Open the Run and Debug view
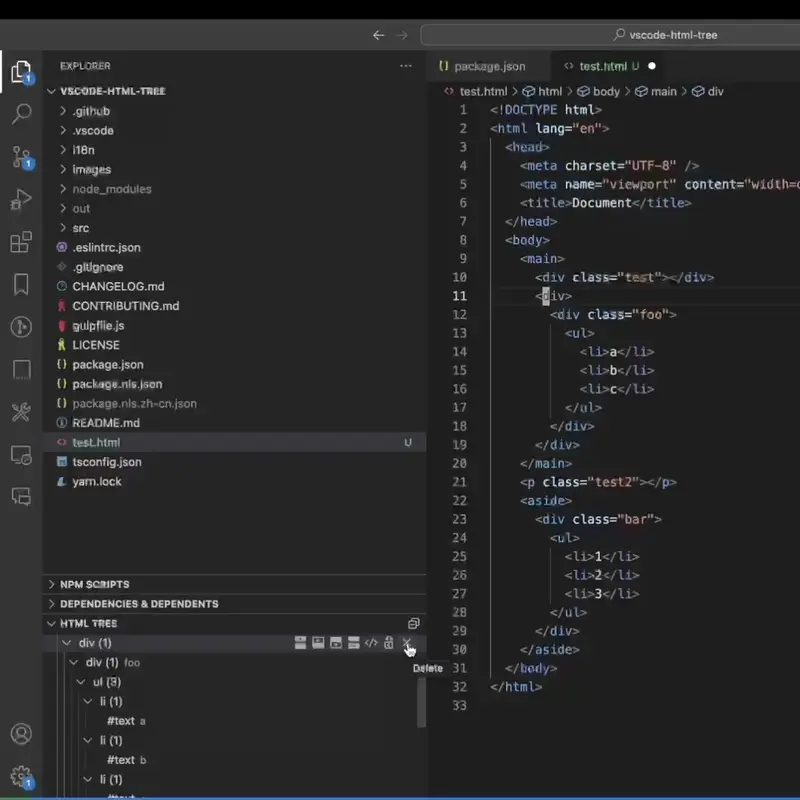The height and width of the screenshot is (800, 800). pyautogui.click(x=21, y=199)
